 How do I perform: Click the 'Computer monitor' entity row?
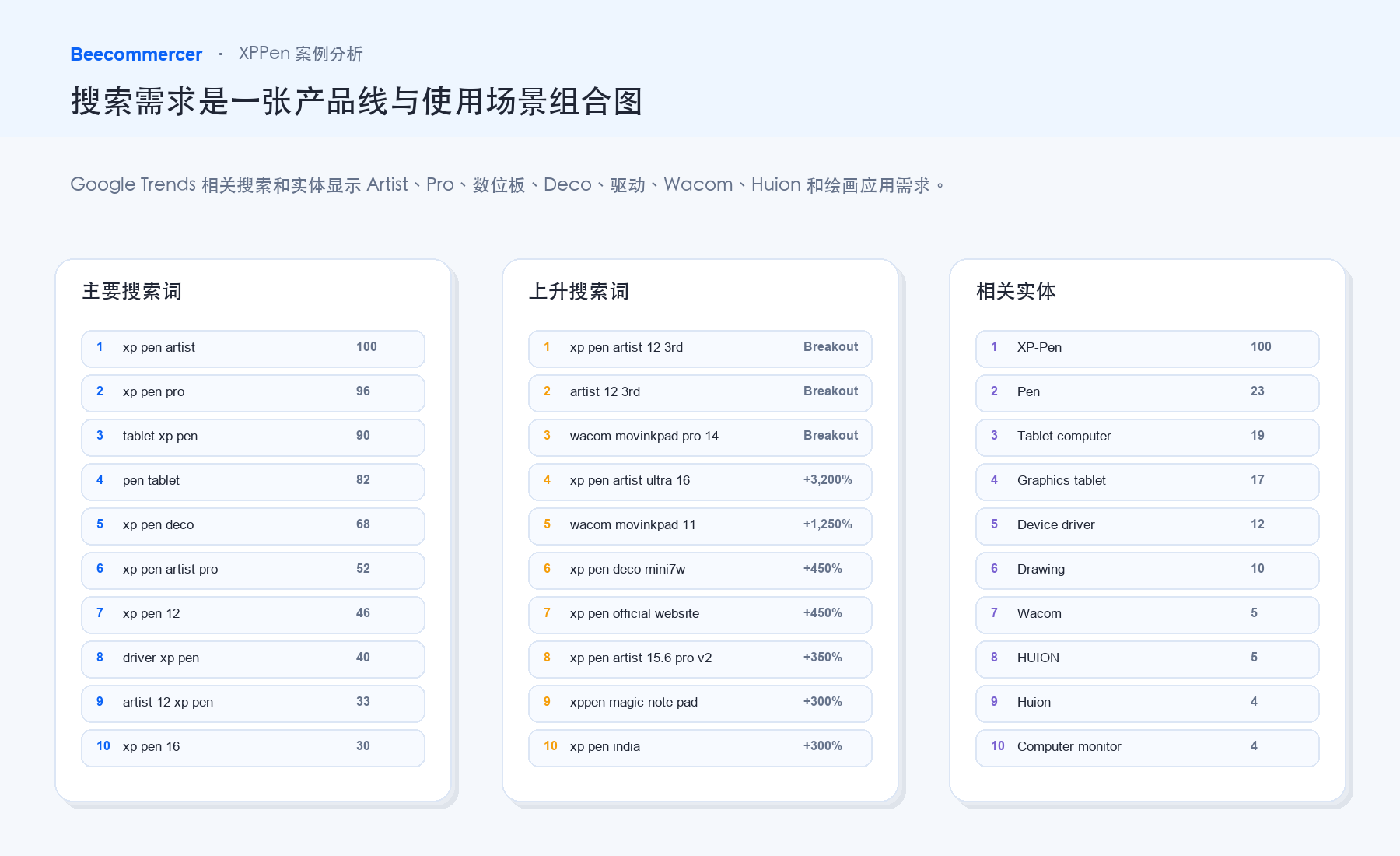(x=1147, y=748)
